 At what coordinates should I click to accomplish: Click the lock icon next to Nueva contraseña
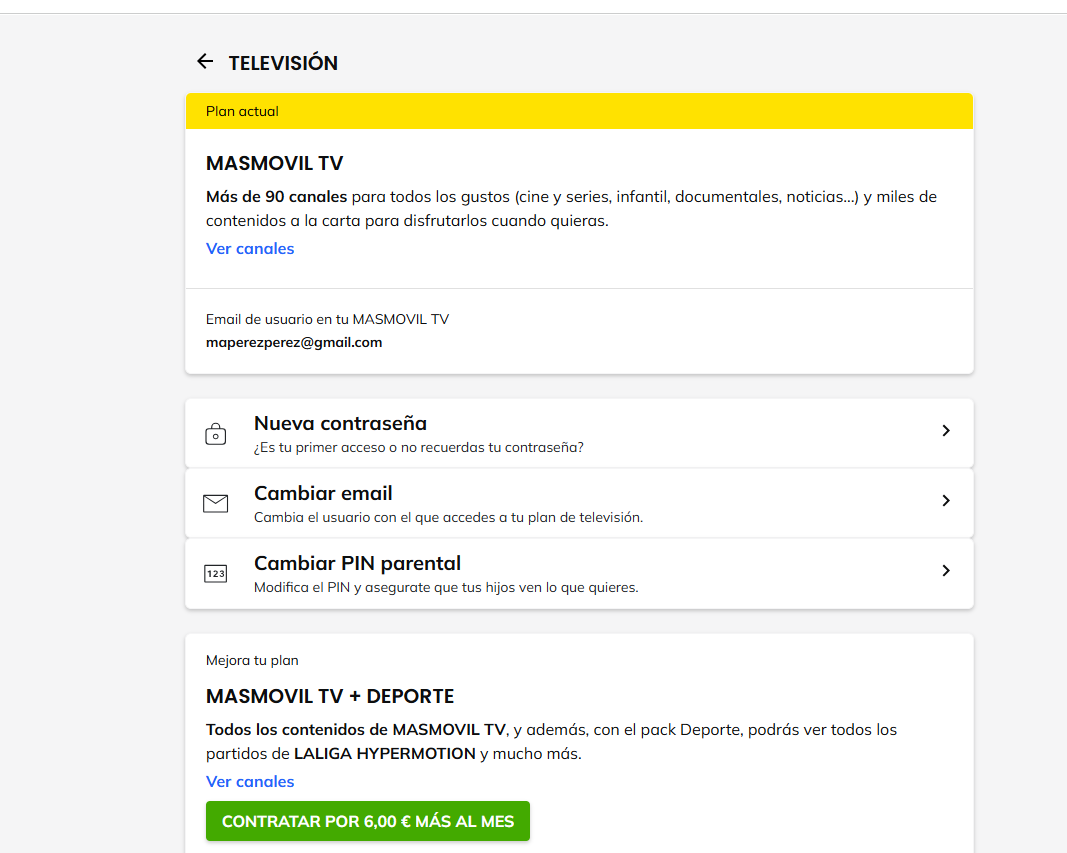(x=216, y=434)
